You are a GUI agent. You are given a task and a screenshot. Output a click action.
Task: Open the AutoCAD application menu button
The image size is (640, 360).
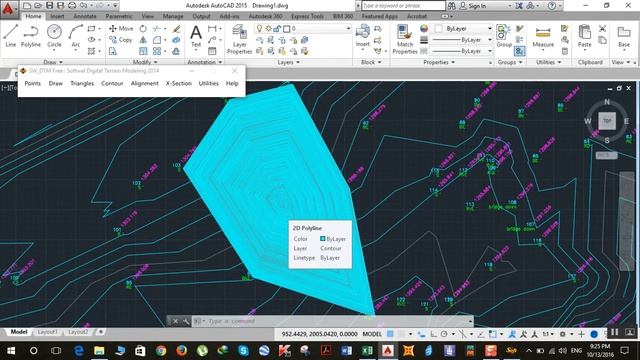tap(8, 8)
